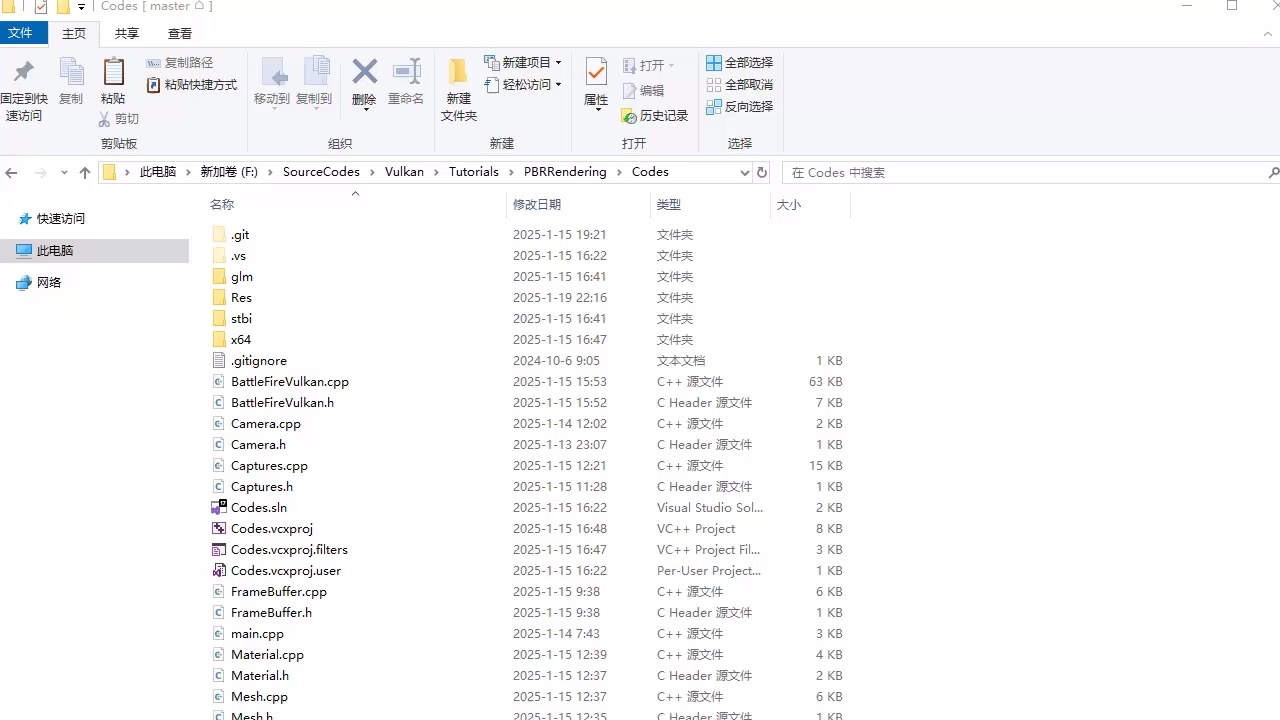Click the 修改日期 column header

click(x=537, y=204)
